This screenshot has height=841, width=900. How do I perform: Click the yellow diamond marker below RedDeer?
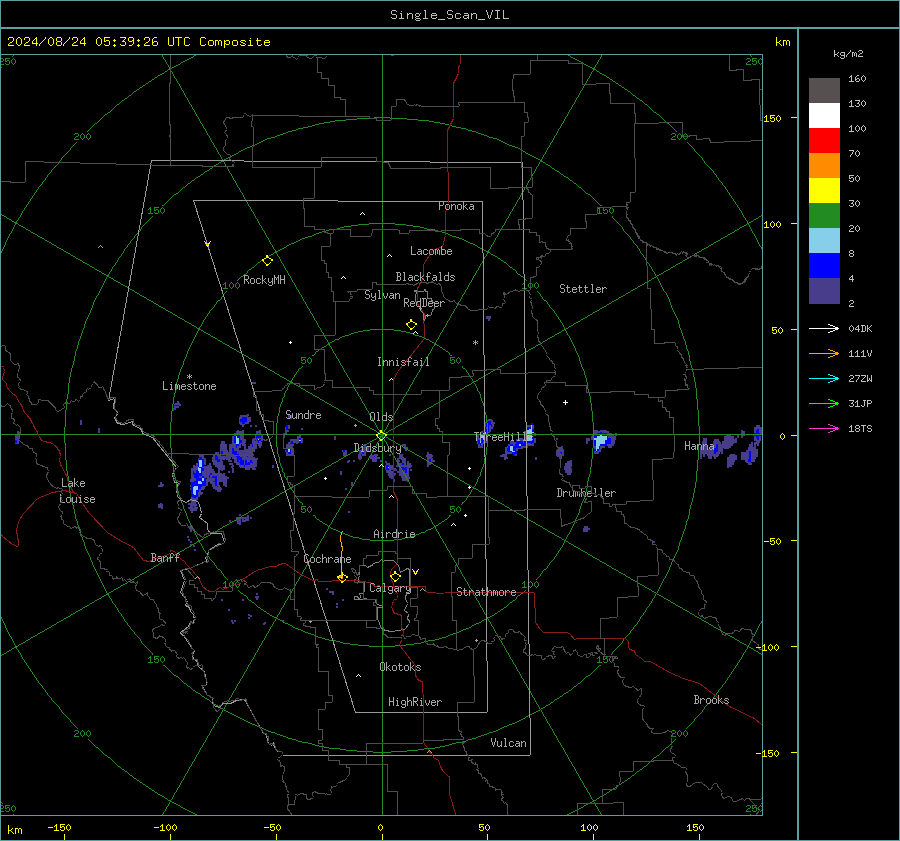tap(411, 324)
